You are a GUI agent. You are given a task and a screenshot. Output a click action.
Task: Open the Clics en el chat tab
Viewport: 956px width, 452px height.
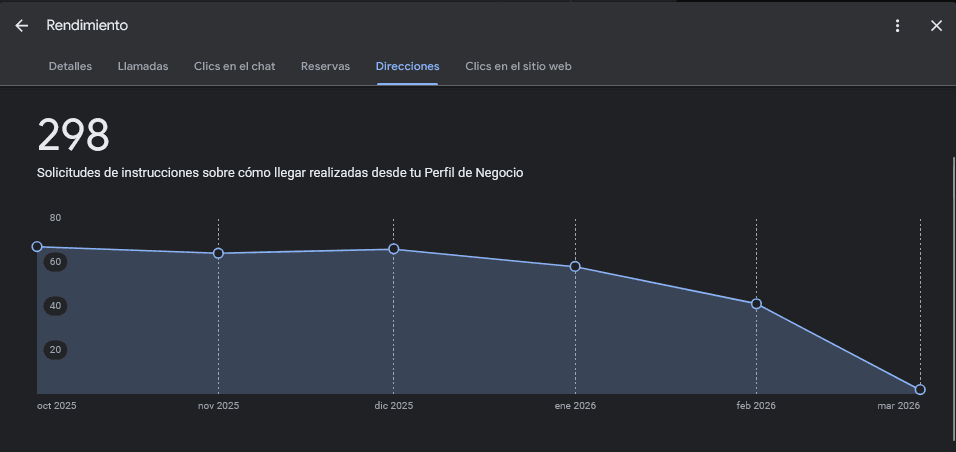[x=235, y=66]
